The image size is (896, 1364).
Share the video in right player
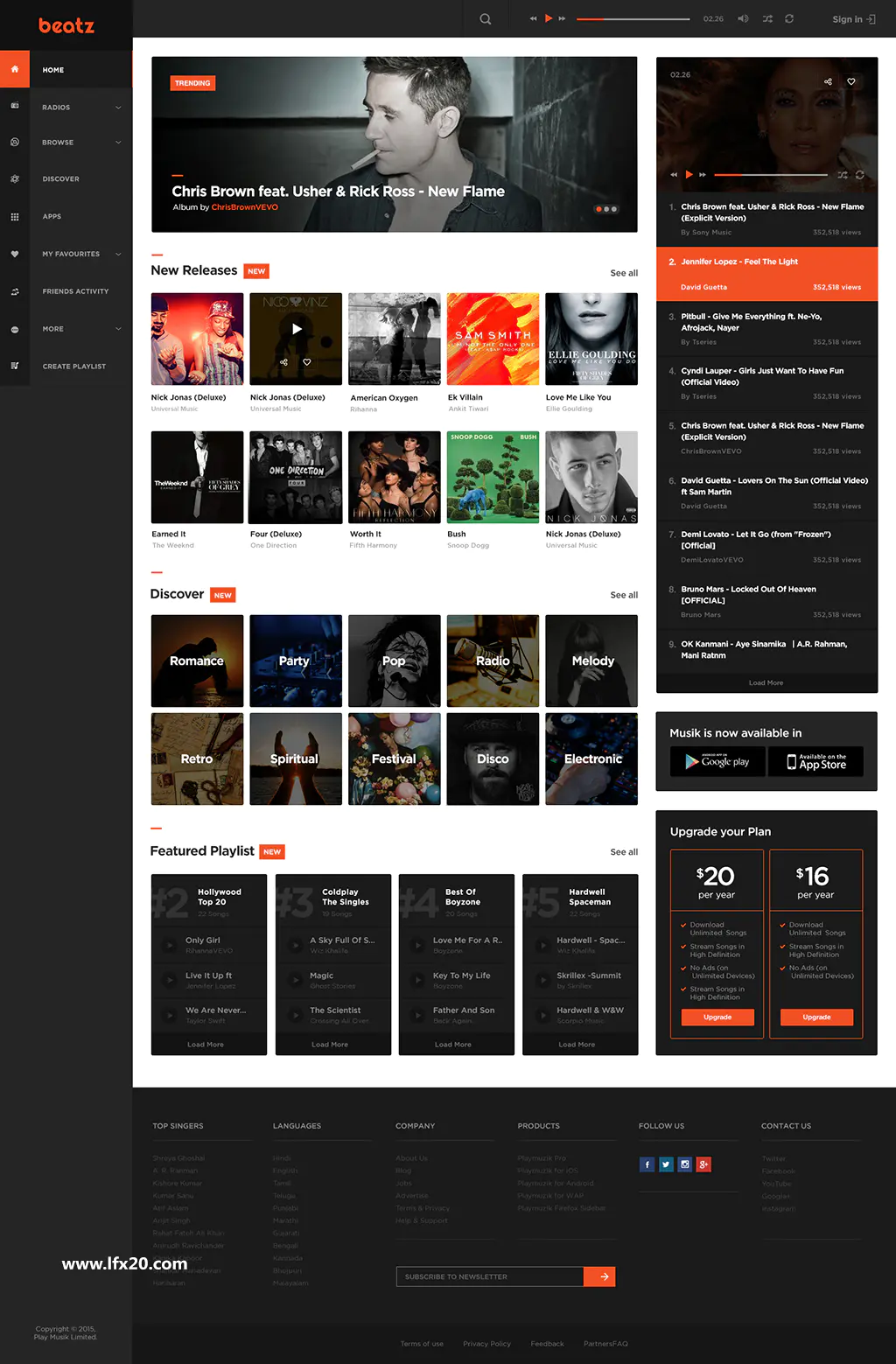[x=828, y=81]
